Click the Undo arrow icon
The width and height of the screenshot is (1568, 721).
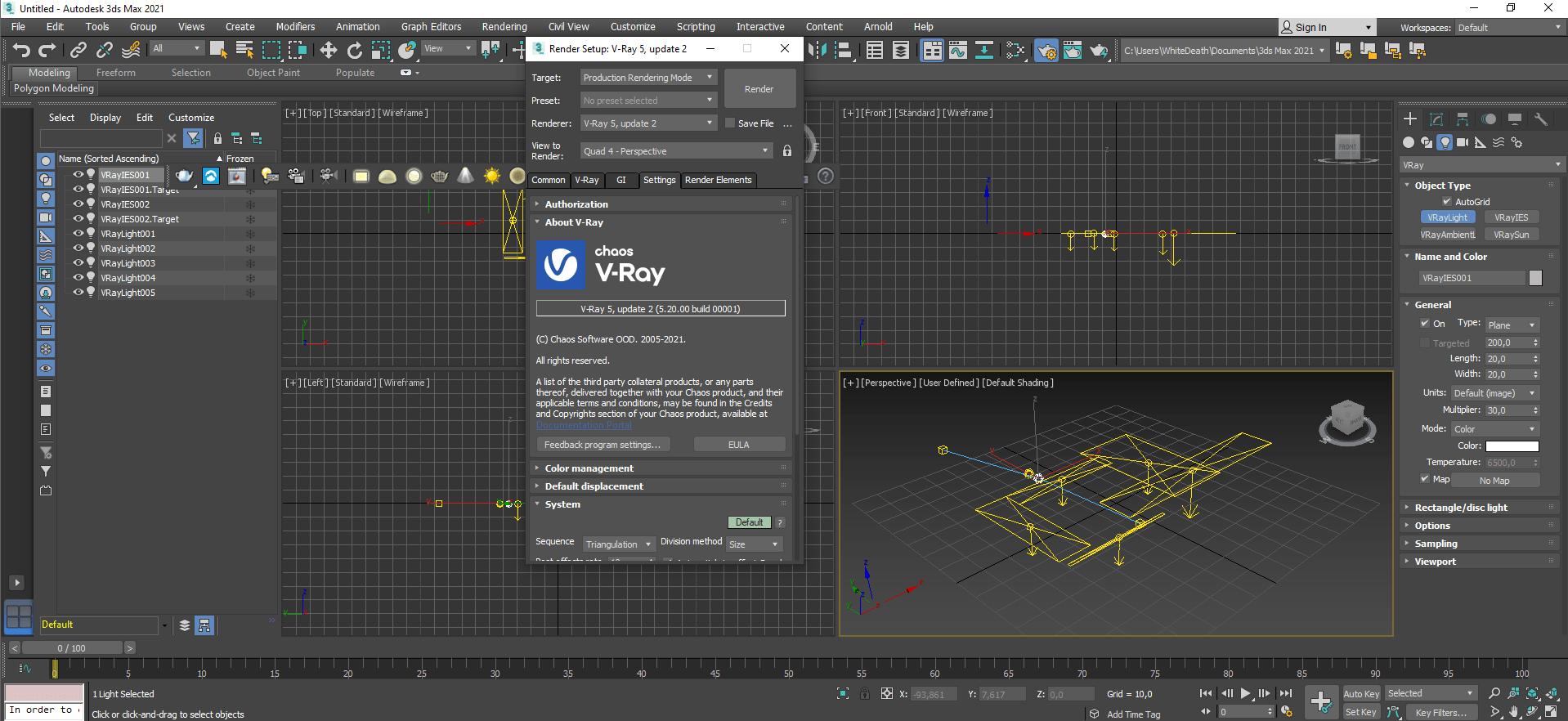coord(21,51)
